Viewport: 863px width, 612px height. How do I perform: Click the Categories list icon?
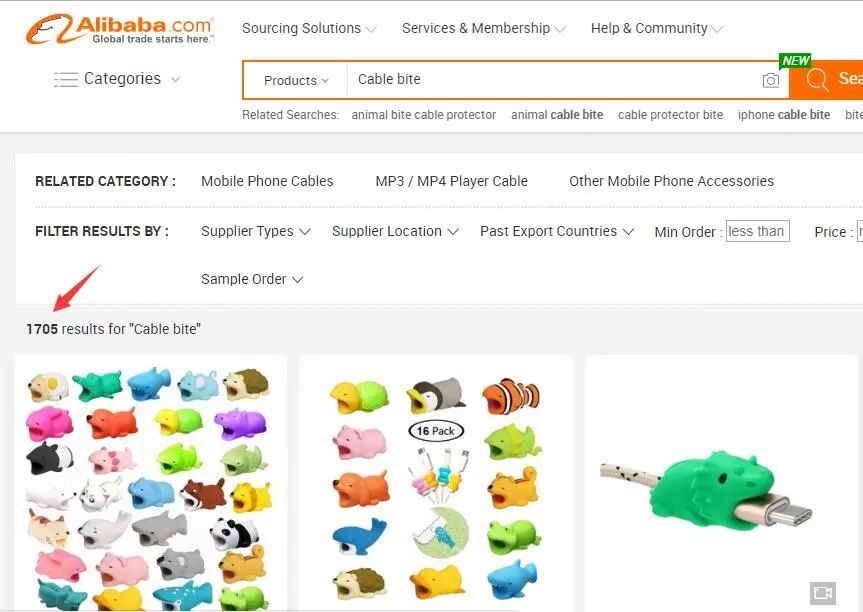coord(65,79)
